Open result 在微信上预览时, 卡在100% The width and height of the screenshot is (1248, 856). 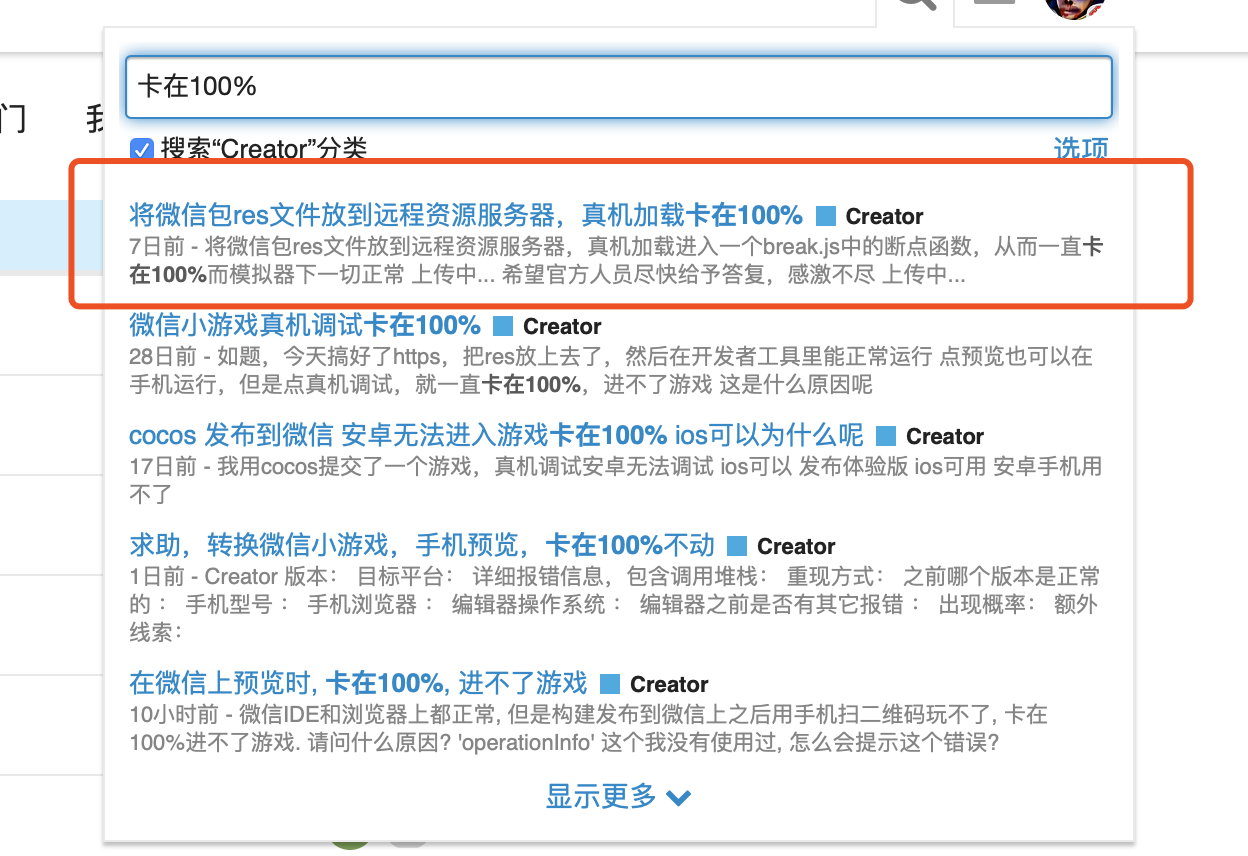tap(358, 683)
